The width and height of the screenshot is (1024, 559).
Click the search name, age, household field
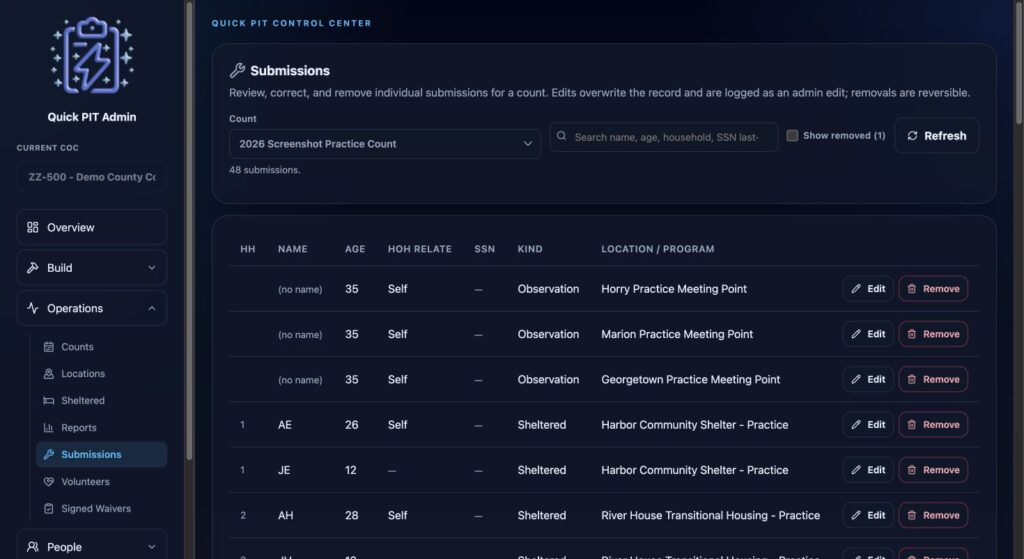(x=664, y=137)
